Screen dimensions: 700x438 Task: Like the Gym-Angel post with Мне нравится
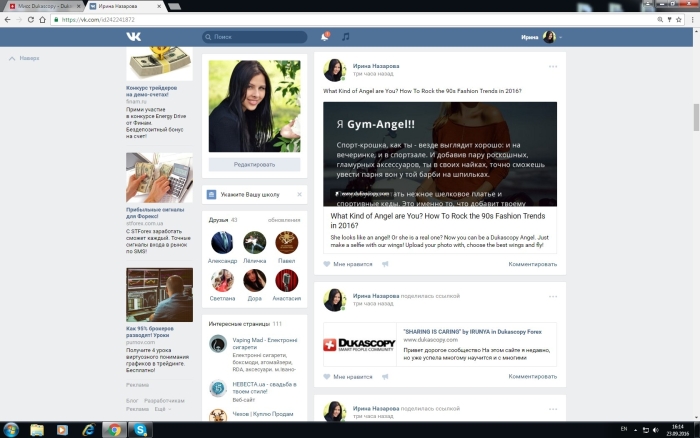point(348,264)
